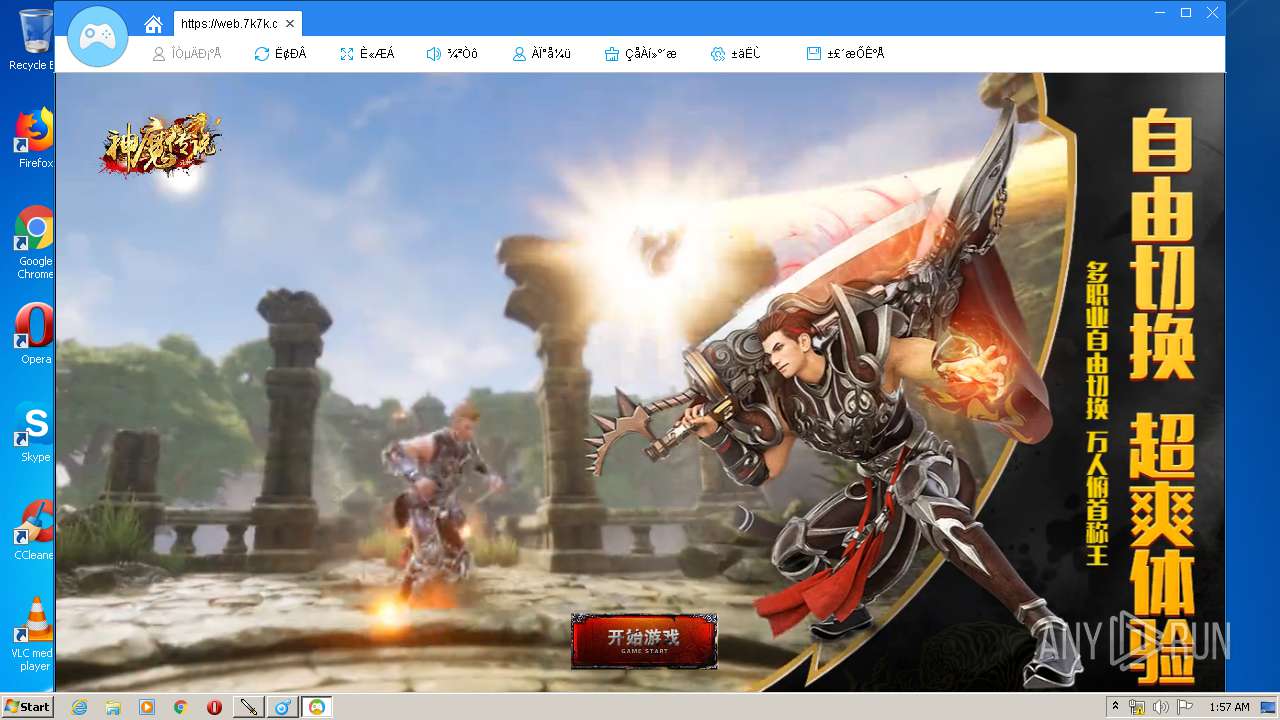Click the refresh arrows toolbar icon
The height and width of the screenshot is (720, 1280).
[x=262, y=54]
